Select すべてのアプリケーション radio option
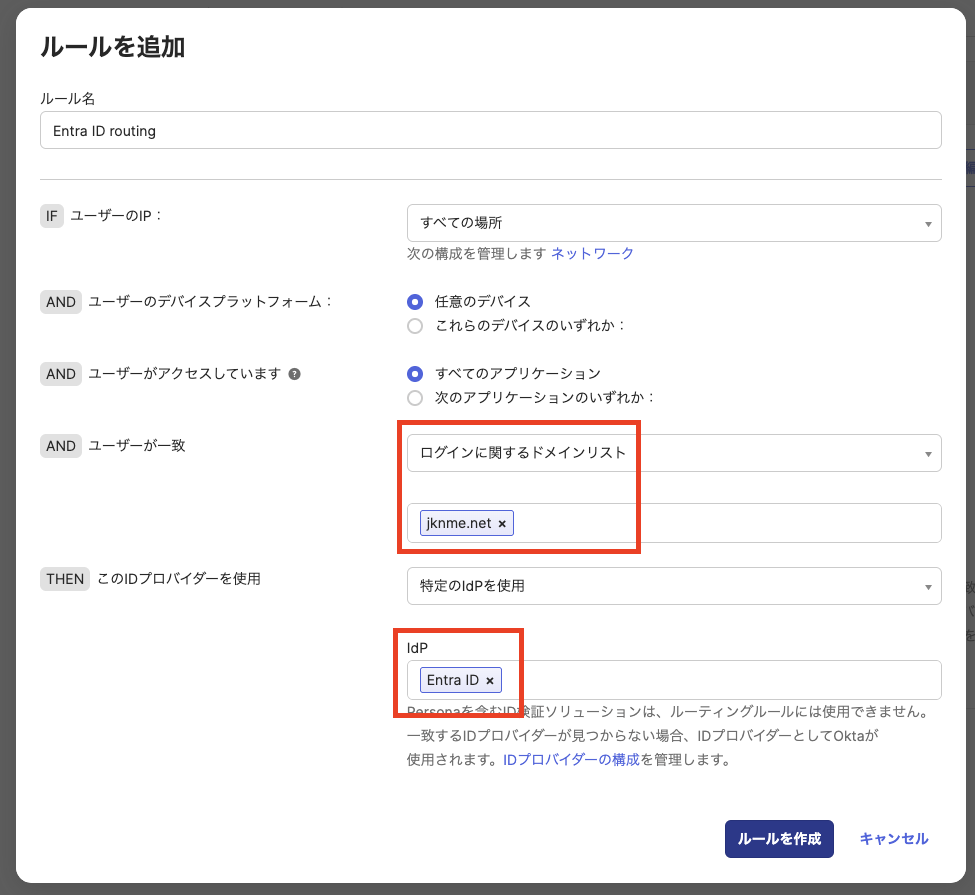This screenshot has height=895, width=975. [x=415, y=373]
